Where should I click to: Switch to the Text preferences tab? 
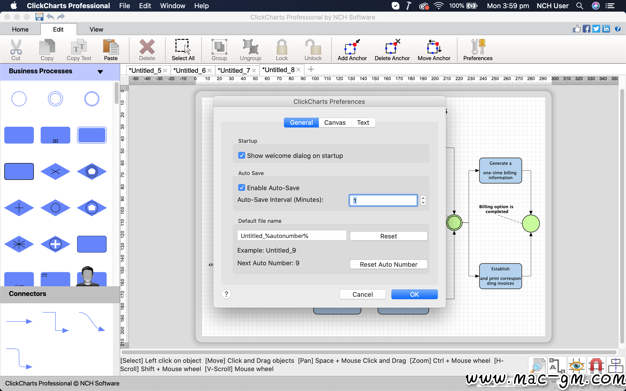point(363,123)
